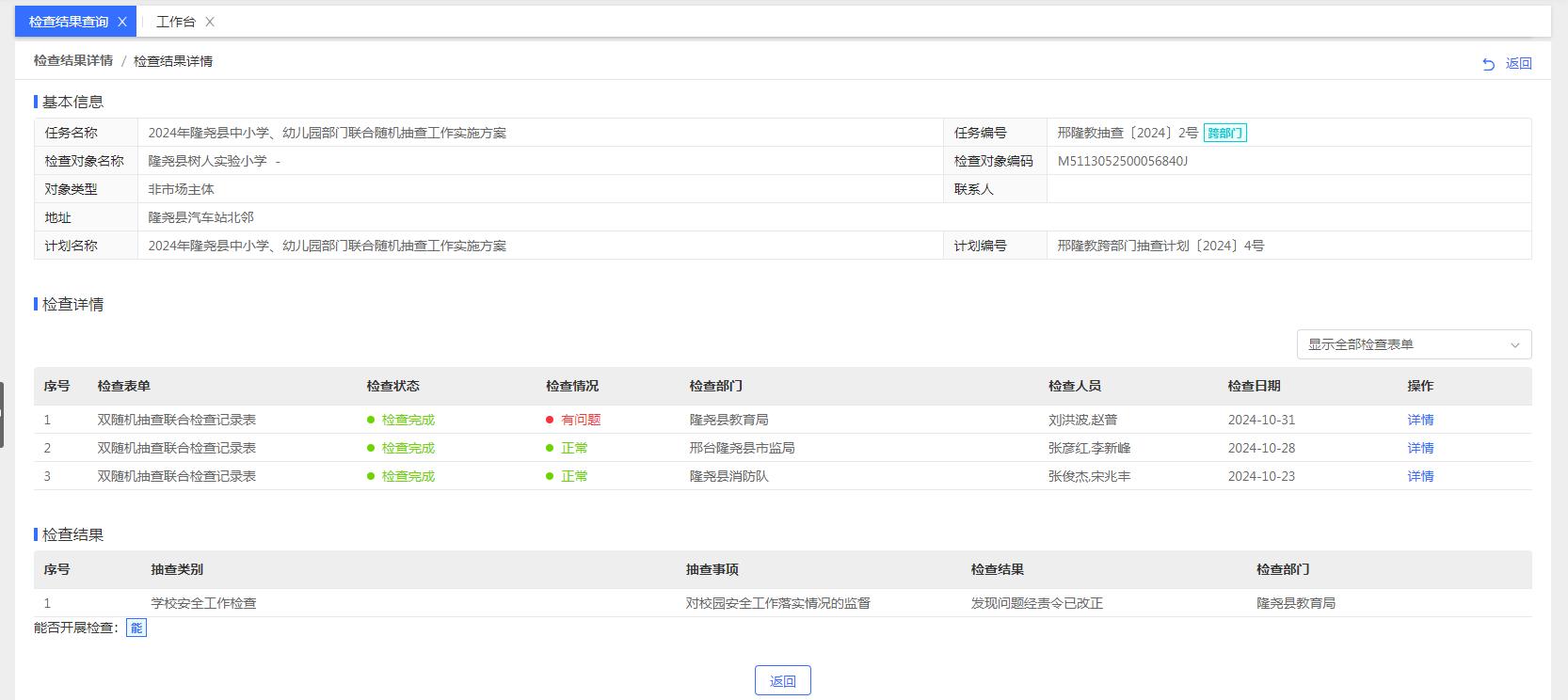Click the 检查结果详情 breadcrumb's first item
The width and height of the screenshot is (1568, 700).
coord(72,61)
